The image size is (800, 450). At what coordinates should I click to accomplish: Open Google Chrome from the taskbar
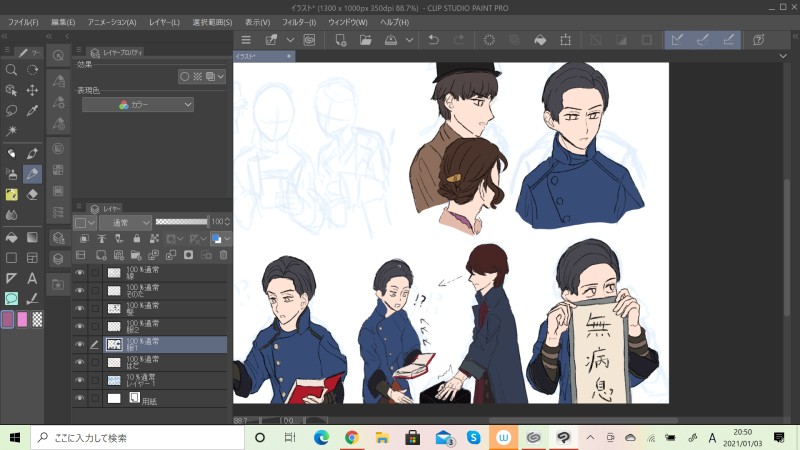click(x=351, y=438)
